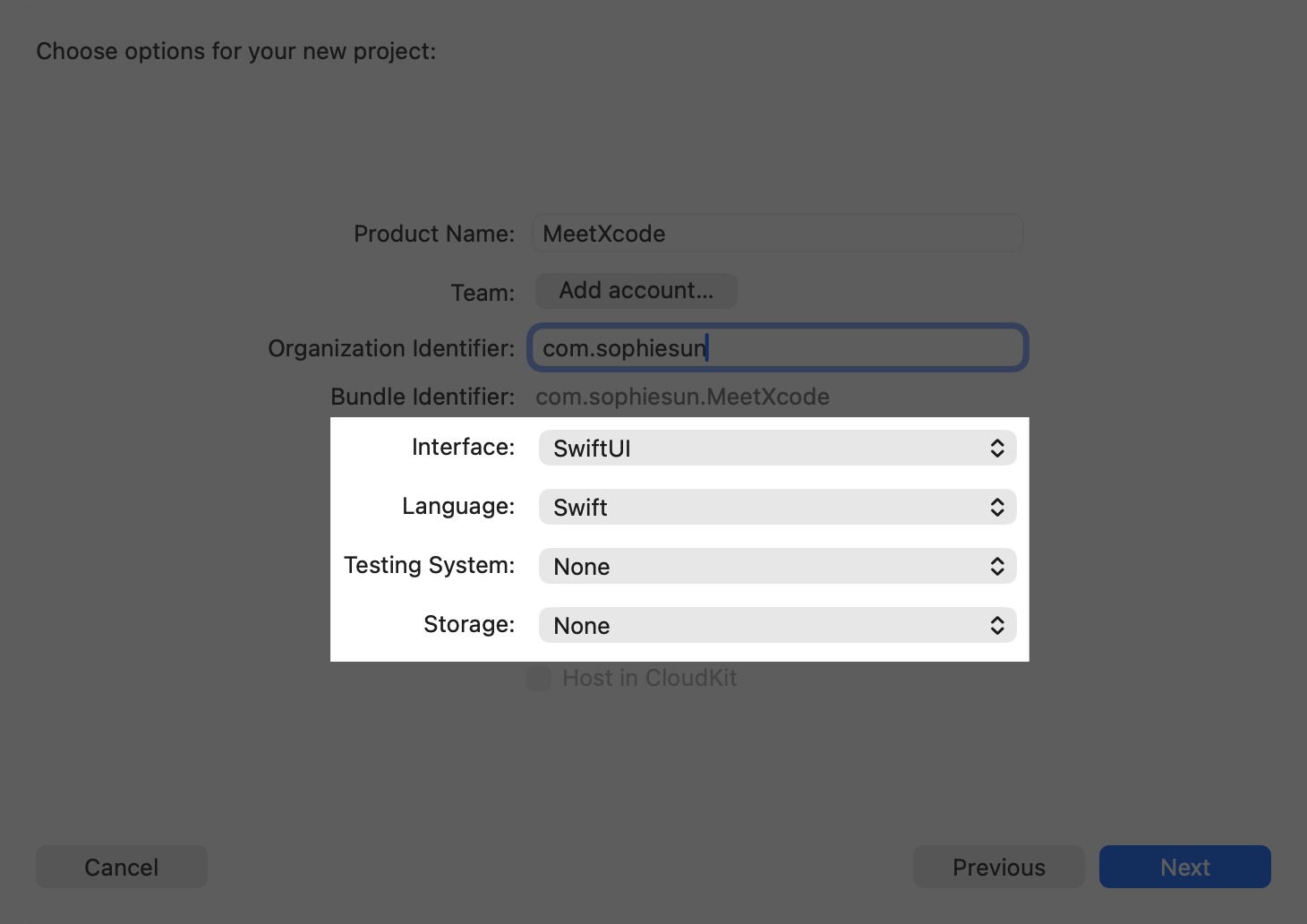The height and width of the screenshot is (924, 1307).
Task: Click the 'Organization Identifier:' label
Action: [391, 348]
